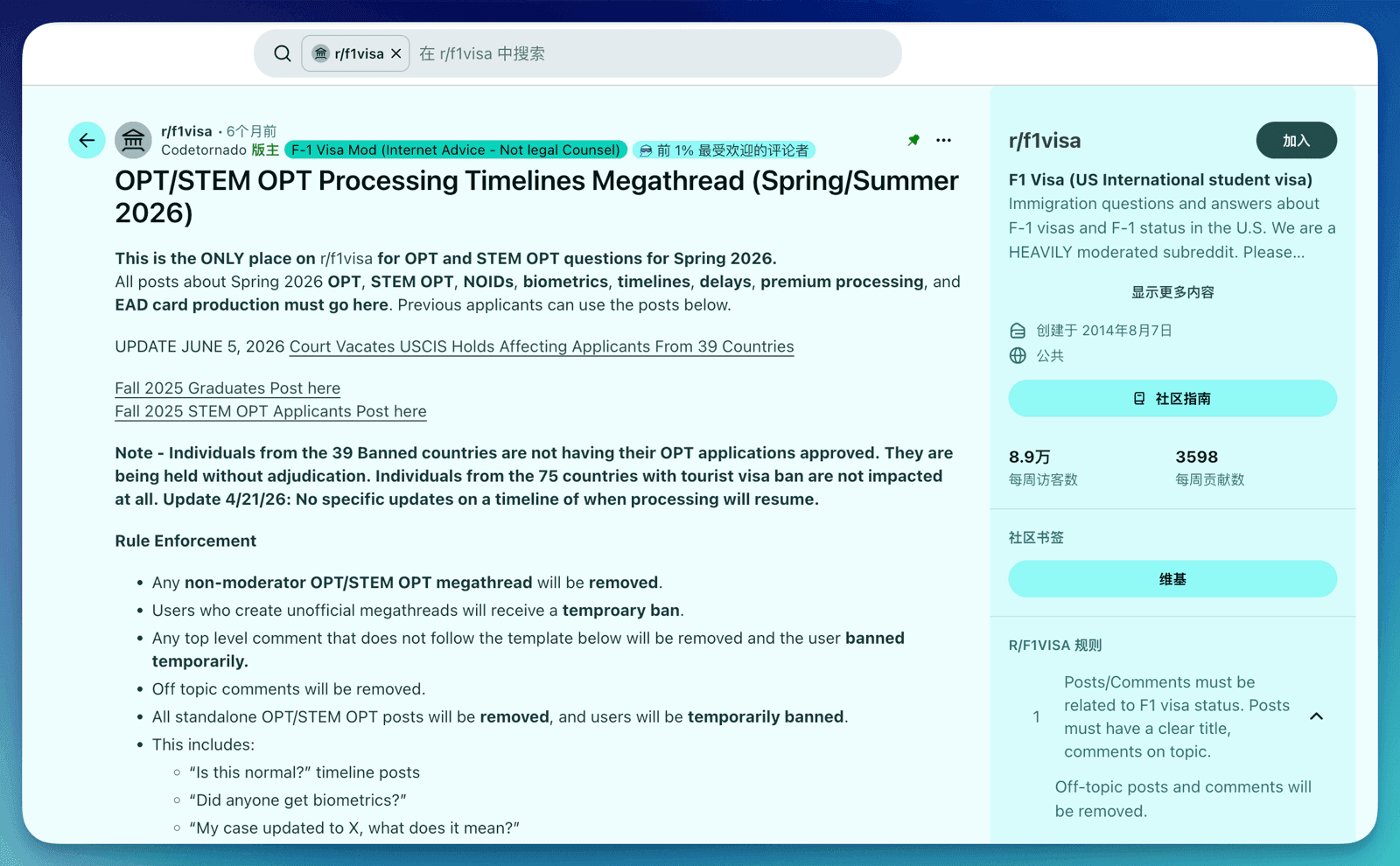This screenshot has width=1400, height=866.
Task: Click the 'F1 Visa (US International student visa)' title
Action: 1160,179
